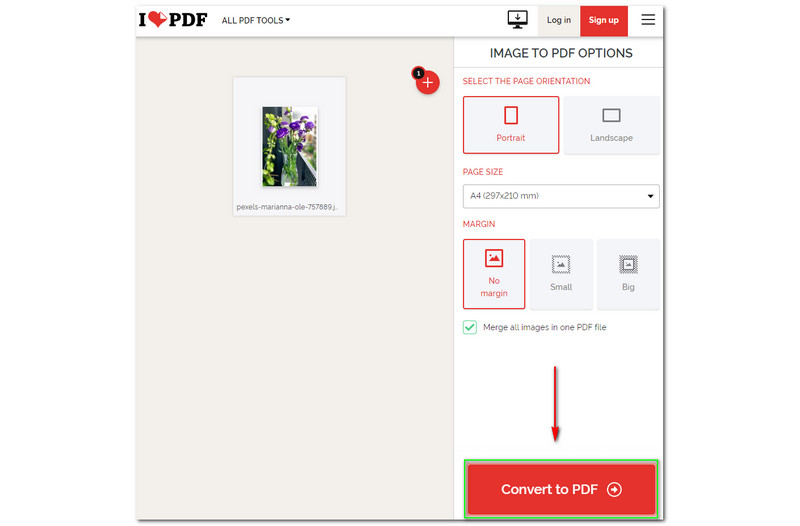
Task: Choose the Small margin icon
Action: (x=561, y=264)
